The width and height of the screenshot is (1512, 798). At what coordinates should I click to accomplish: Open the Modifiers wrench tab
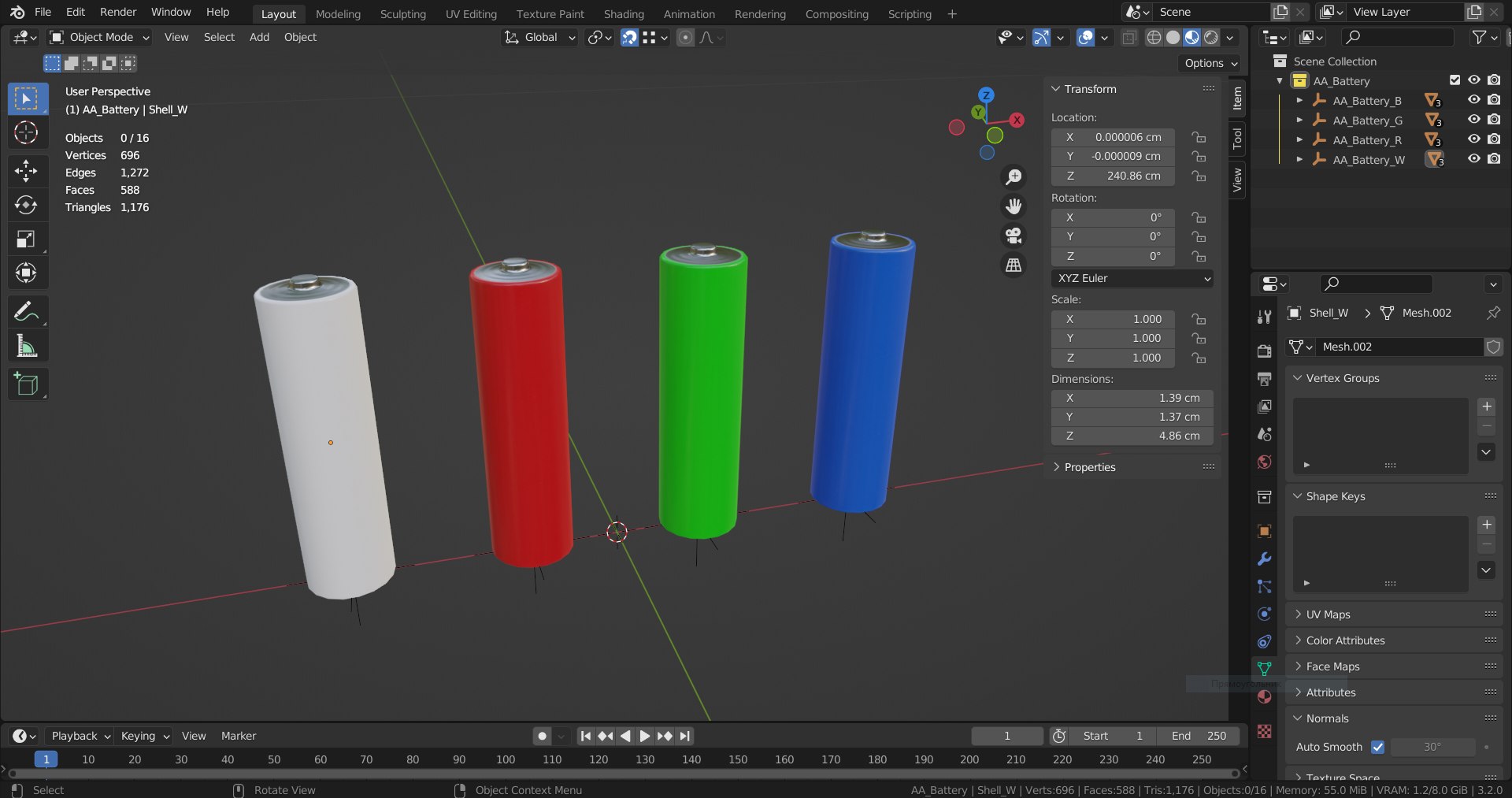(1264, 559)
